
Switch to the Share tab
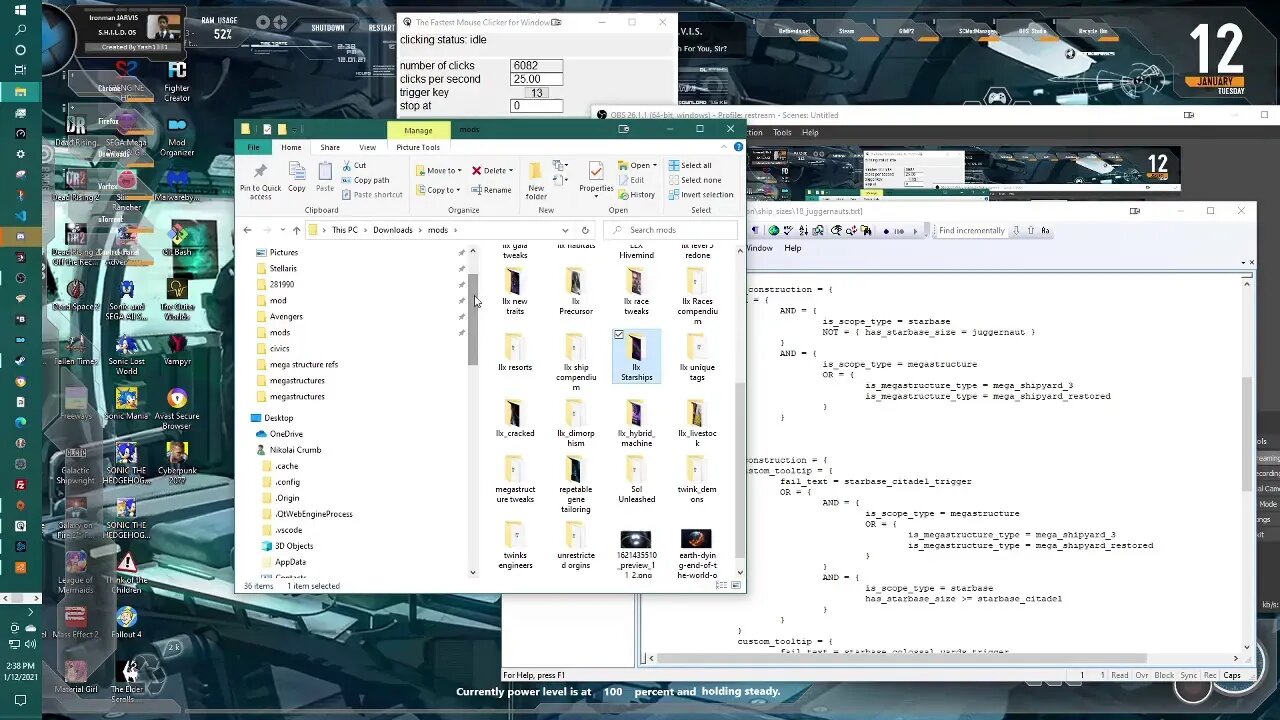330,147
